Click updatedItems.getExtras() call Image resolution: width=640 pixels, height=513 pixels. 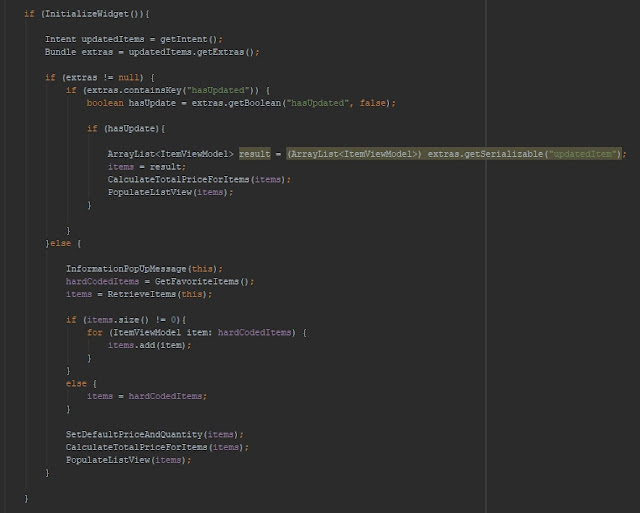pos(191,52)
